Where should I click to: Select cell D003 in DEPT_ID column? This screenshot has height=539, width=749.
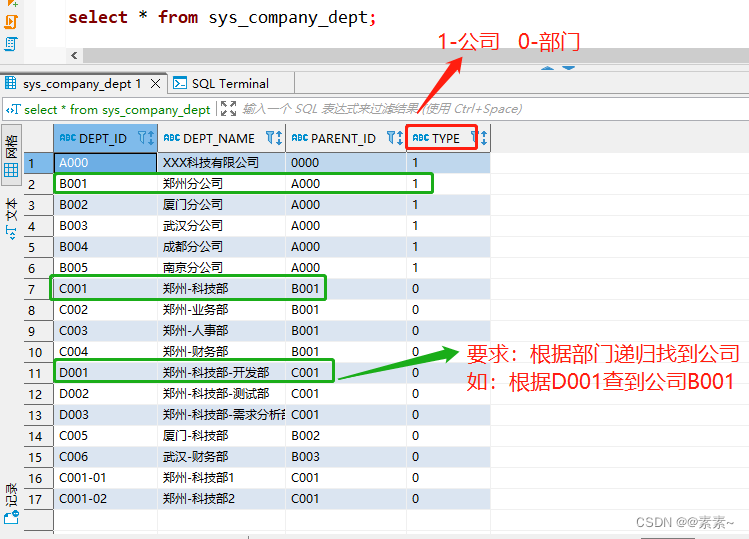[x=105, y=415]
